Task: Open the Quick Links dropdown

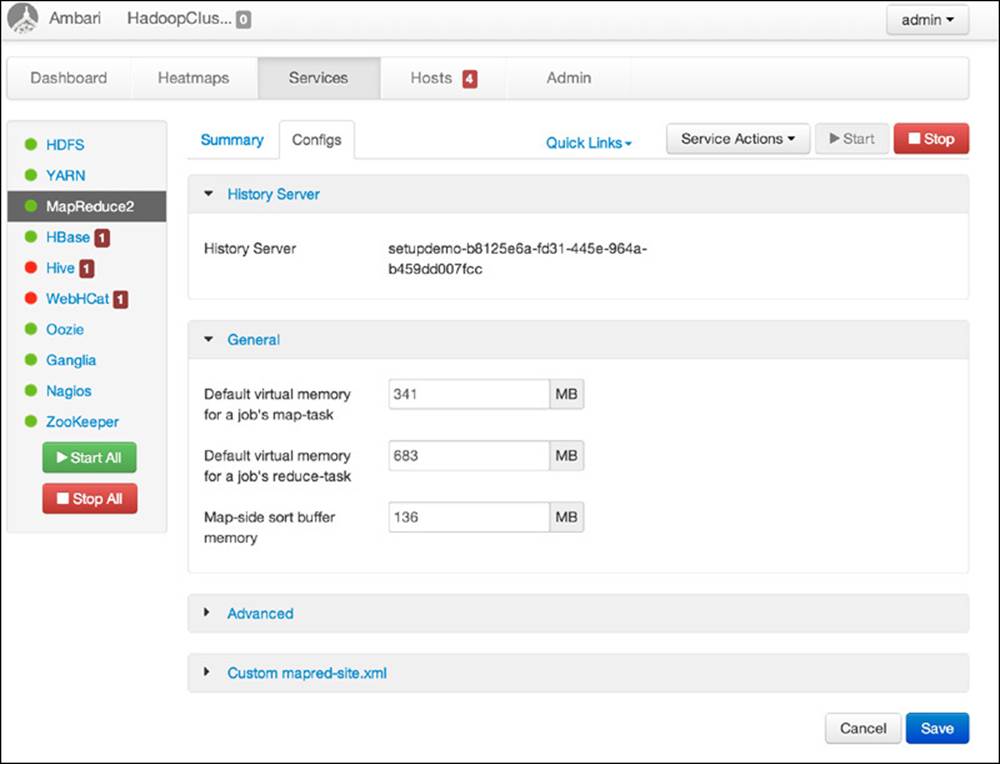Action: [589, 143]
